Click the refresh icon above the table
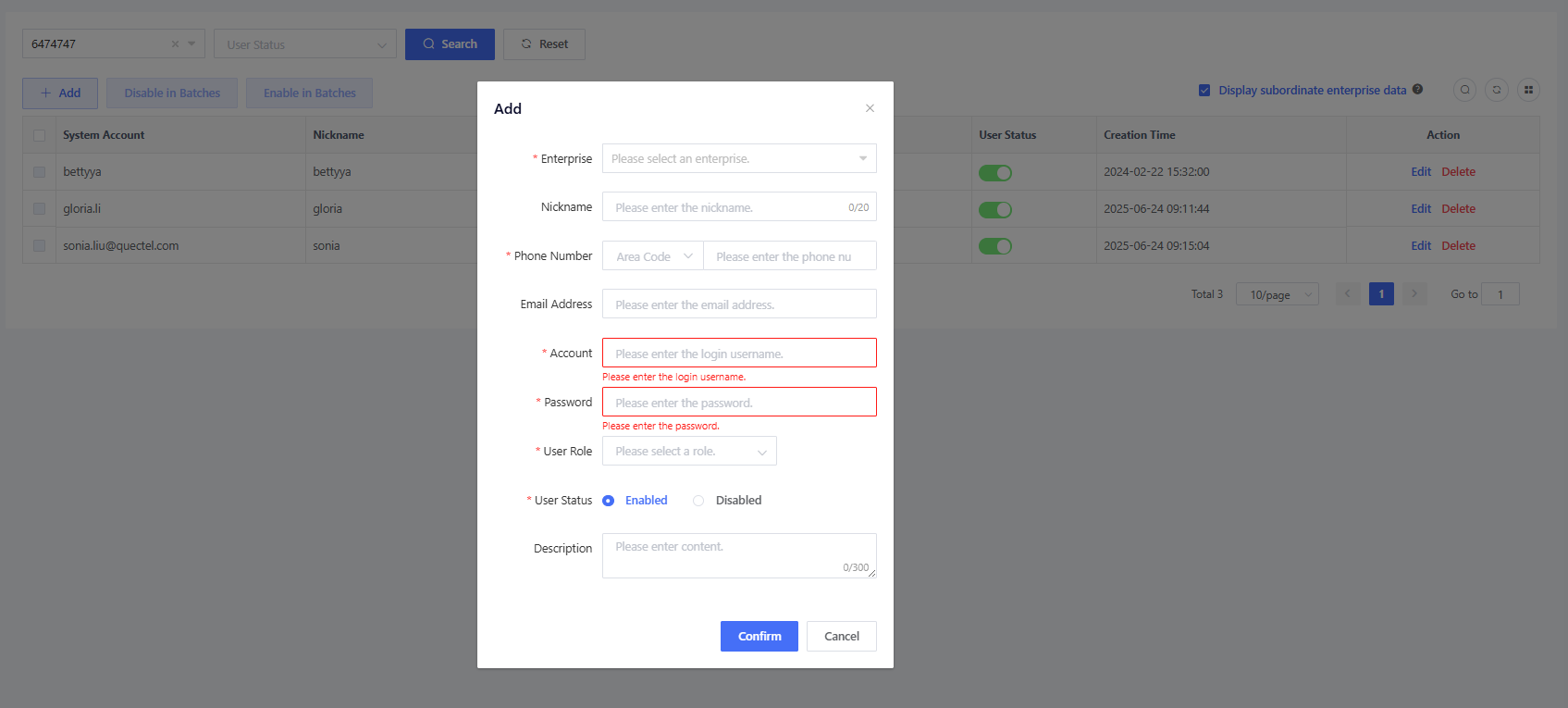The width and height of the screenshot is (1568, 708). tap(1497, 90)
